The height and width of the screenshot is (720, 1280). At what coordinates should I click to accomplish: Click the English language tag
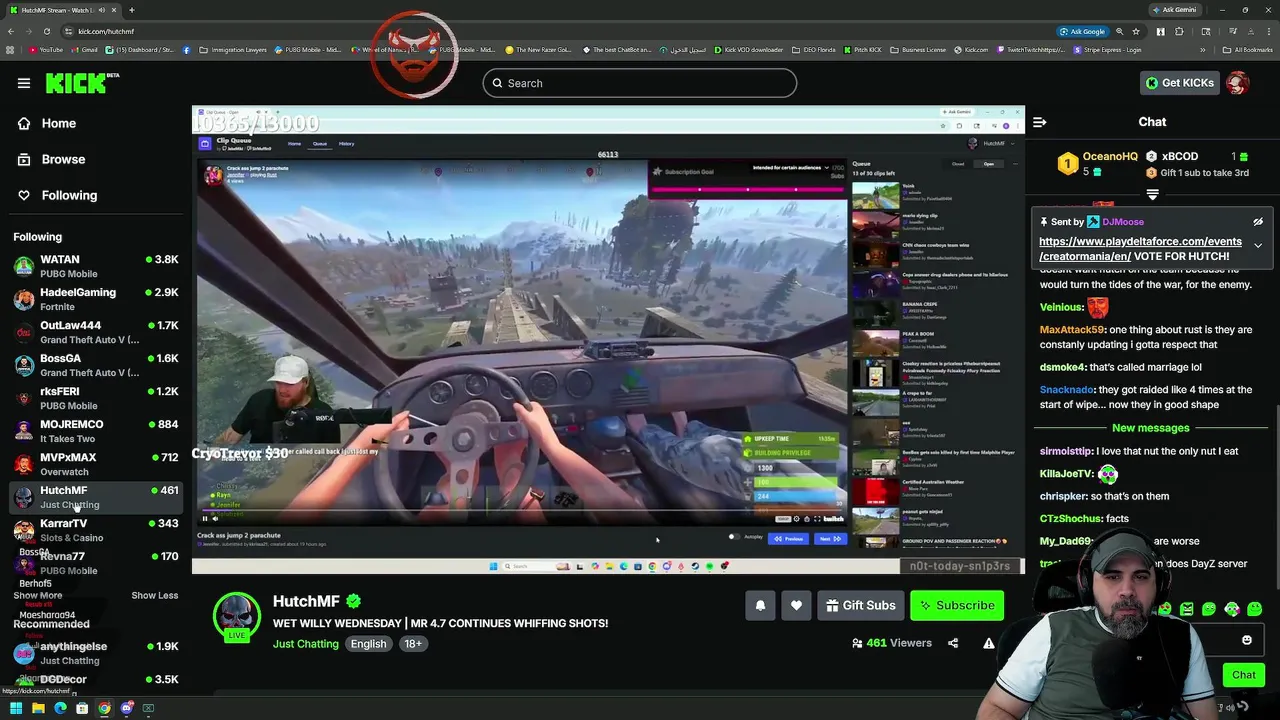click(x=368, y=644)
